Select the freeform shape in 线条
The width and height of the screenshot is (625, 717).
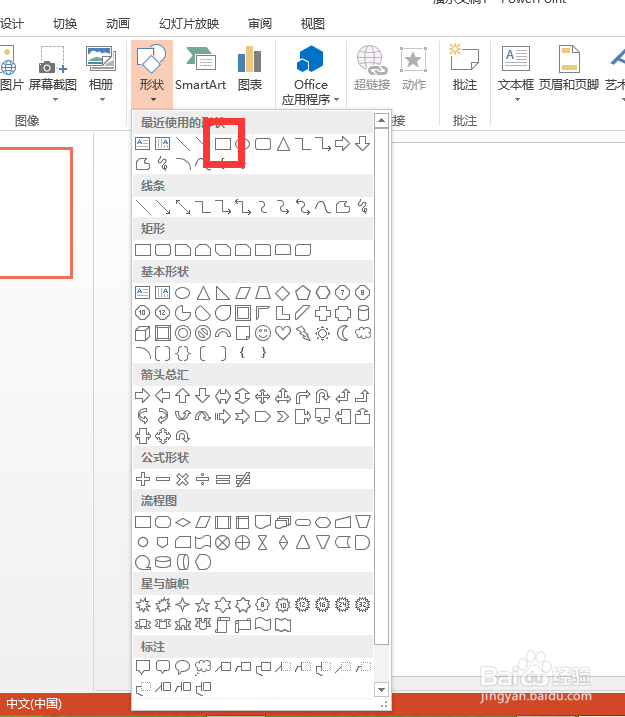343,207
